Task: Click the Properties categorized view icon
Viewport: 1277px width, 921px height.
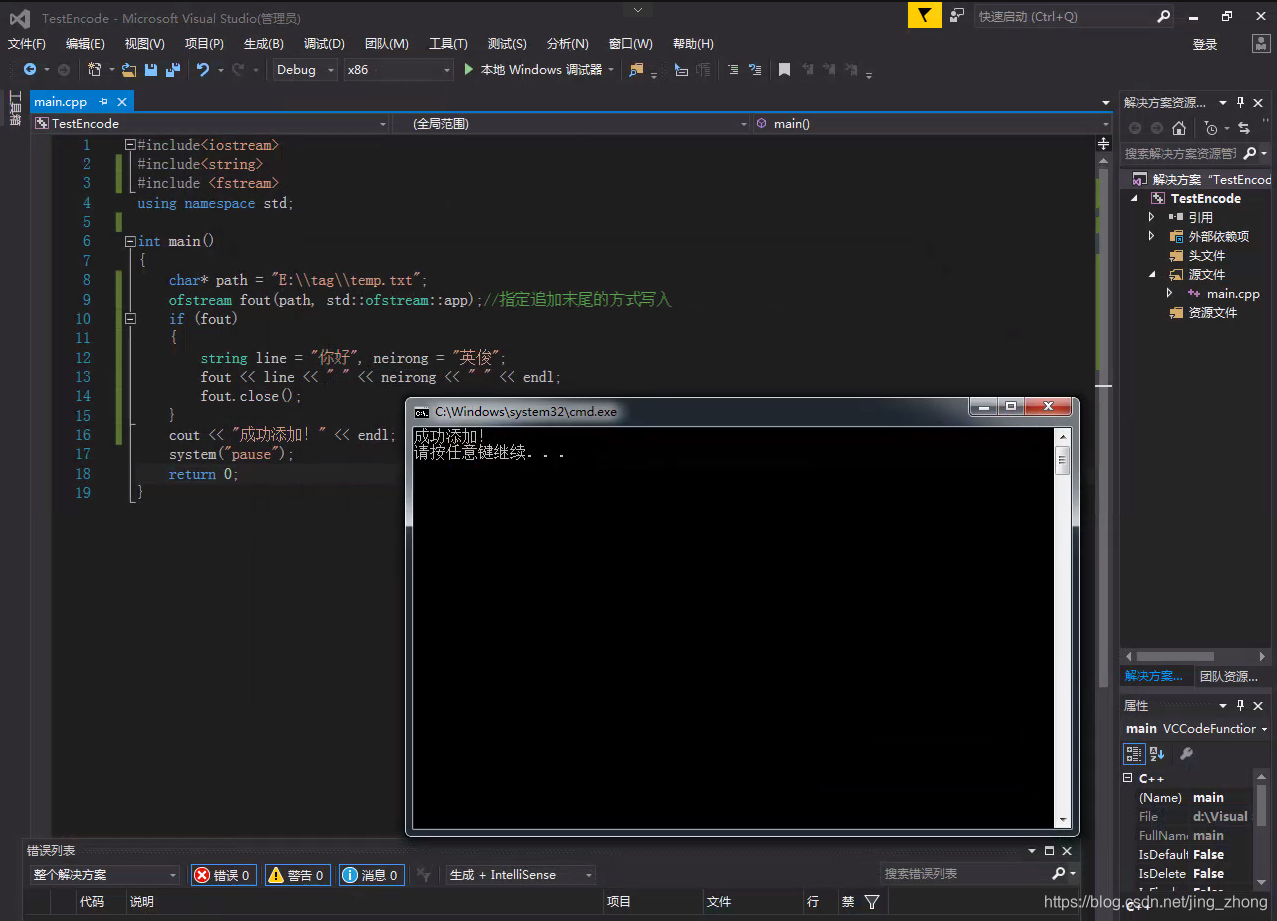Action: click(x=1134, y=753)
